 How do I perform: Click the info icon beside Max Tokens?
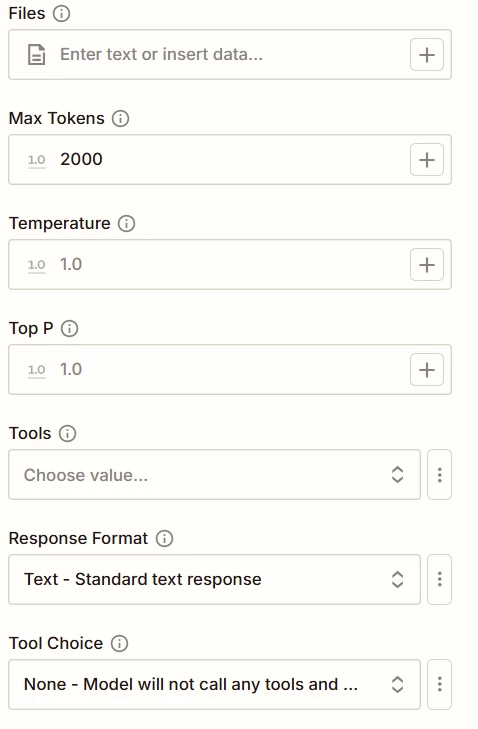tap(120, 119)
